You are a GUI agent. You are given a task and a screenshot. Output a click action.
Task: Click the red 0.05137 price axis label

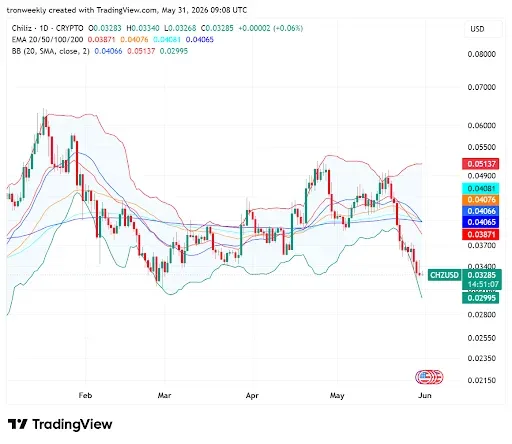(x=481, y=164)
